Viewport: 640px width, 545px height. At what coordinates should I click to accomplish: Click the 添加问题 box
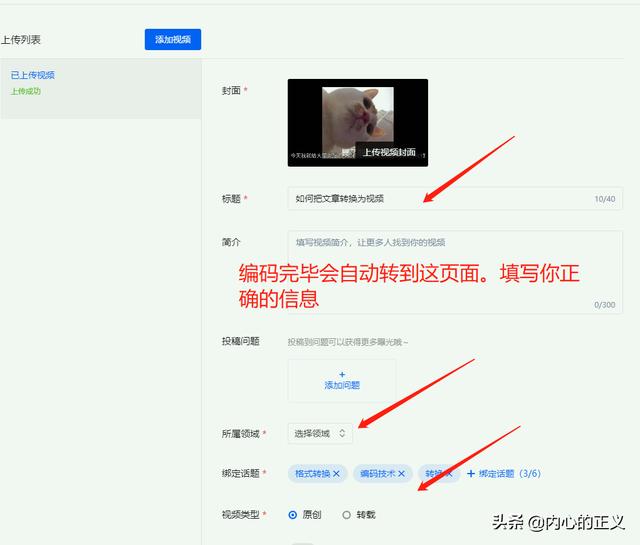point(342,380)
